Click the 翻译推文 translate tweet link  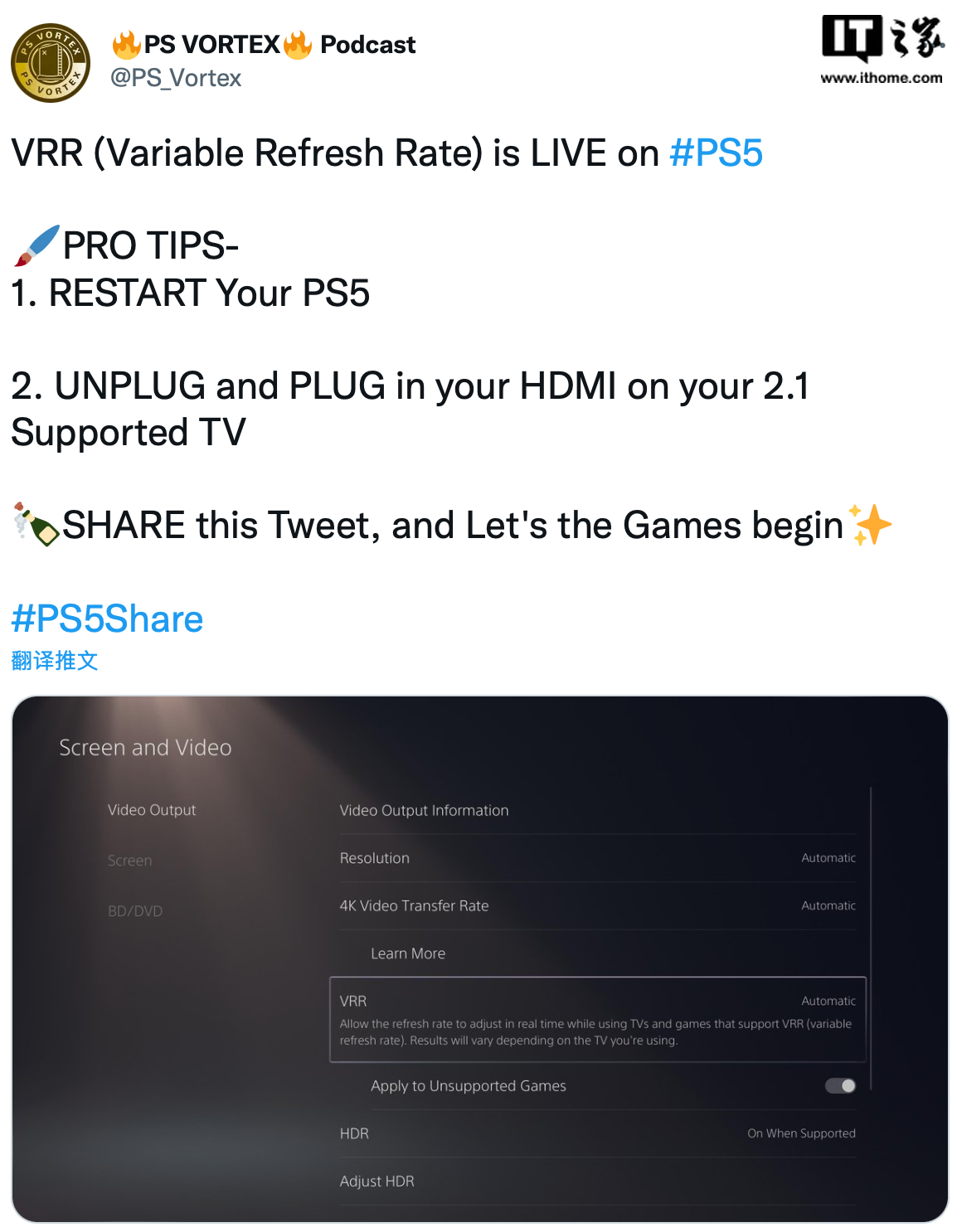coord(55,661)
